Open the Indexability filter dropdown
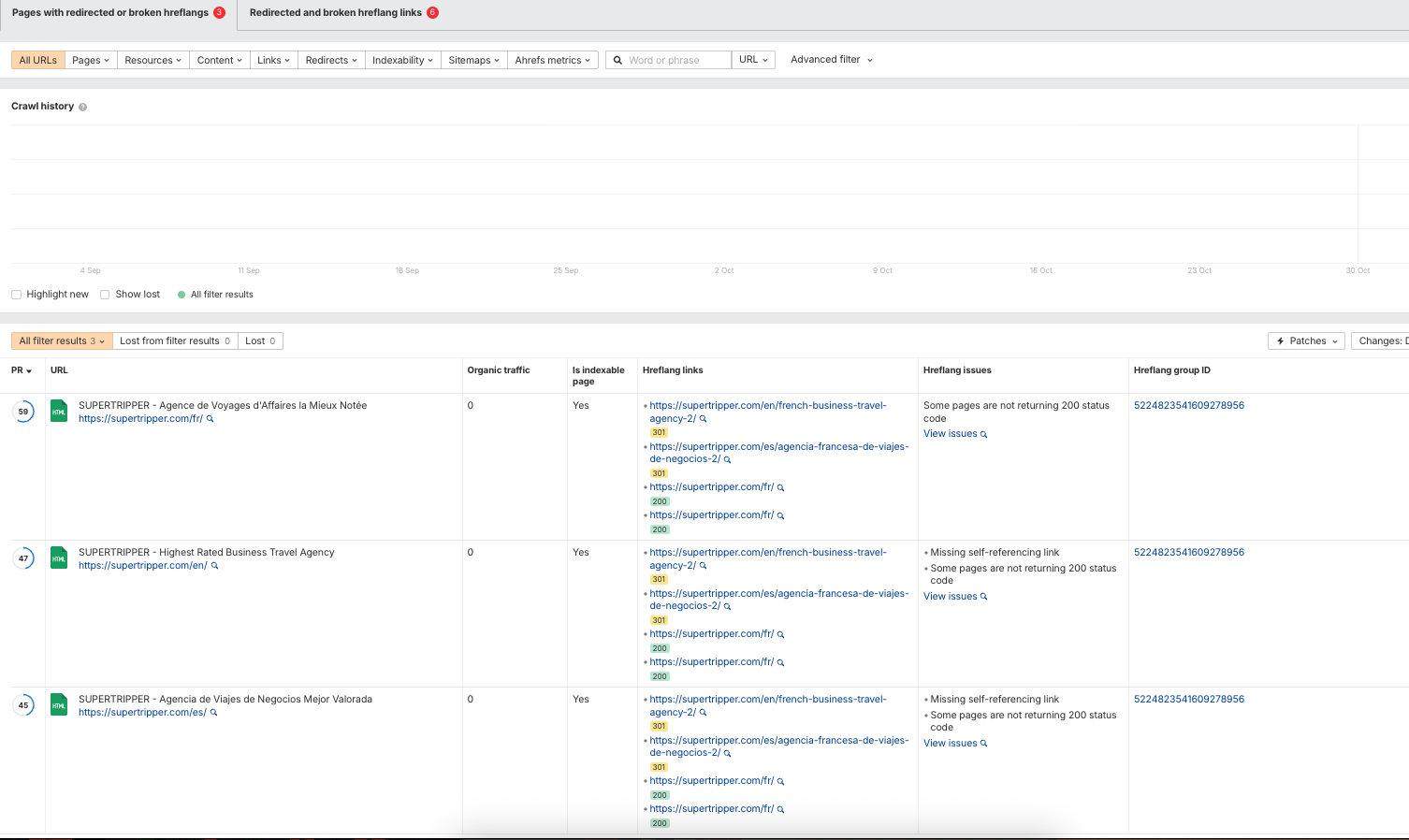This screenshot has height=840, width=1409. point(402,60)
